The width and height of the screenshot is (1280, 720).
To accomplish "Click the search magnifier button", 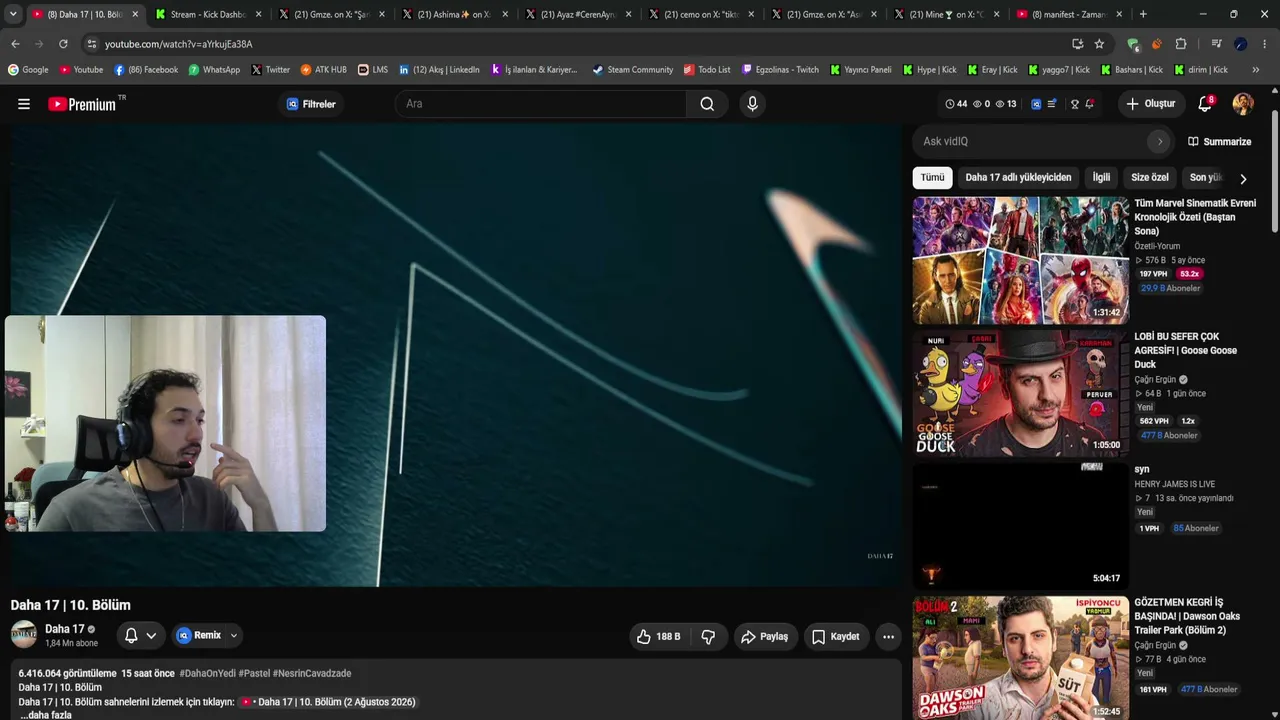I will tap(707, 104).
